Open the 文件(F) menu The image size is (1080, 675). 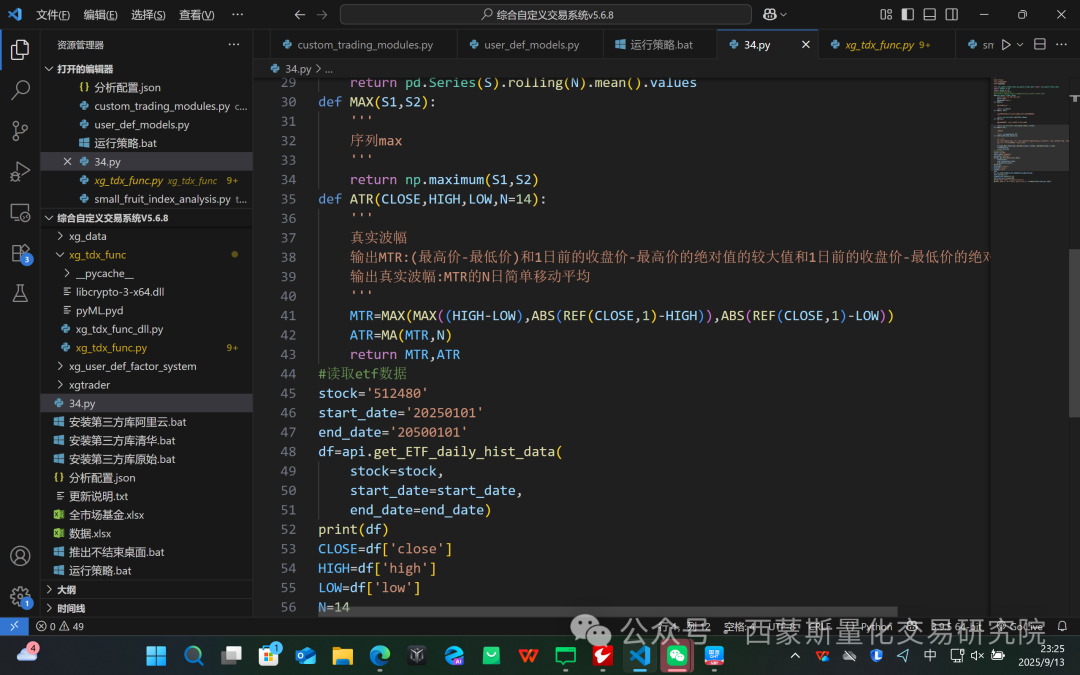[x=53, y=14]
